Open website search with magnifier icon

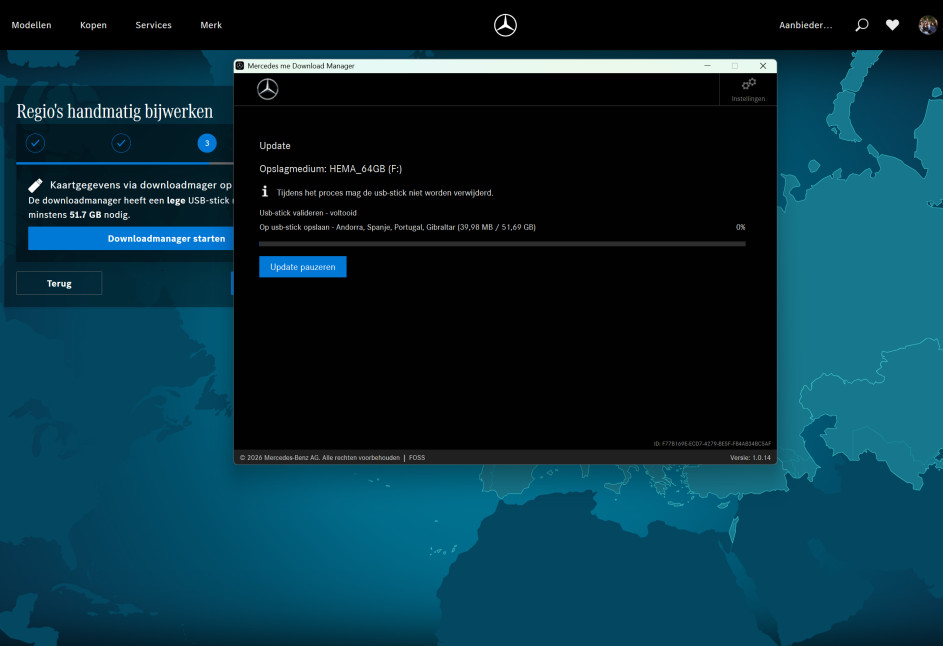tap(862, 25)
